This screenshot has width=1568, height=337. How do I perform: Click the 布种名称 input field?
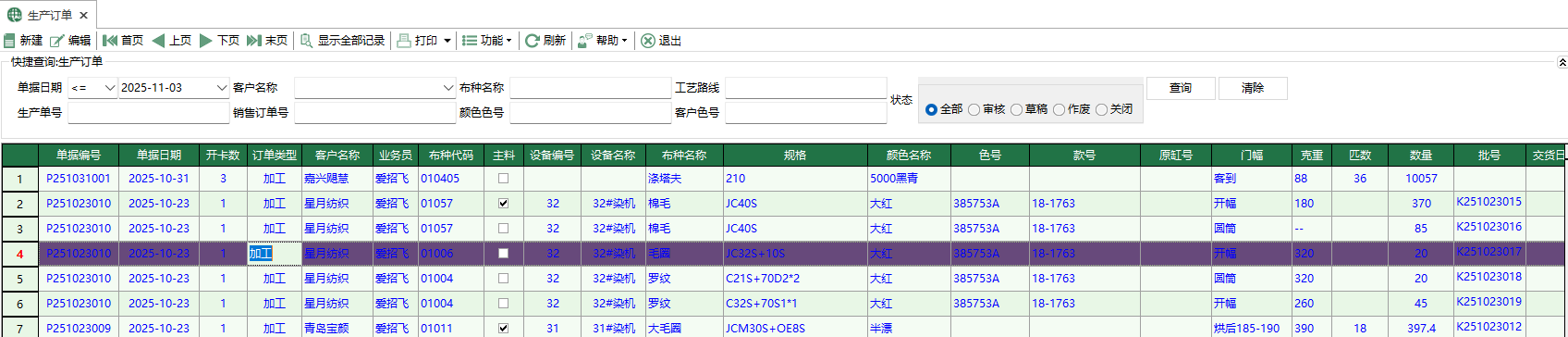[590, 88]
